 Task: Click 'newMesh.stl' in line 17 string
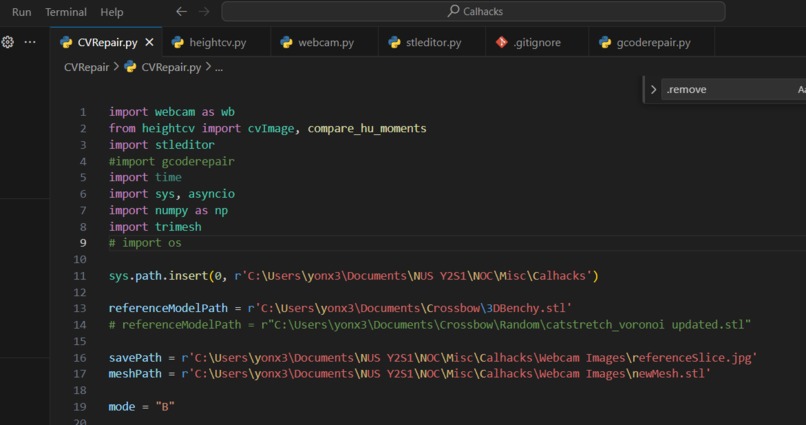pyautogui.click(x=668, y=374)
